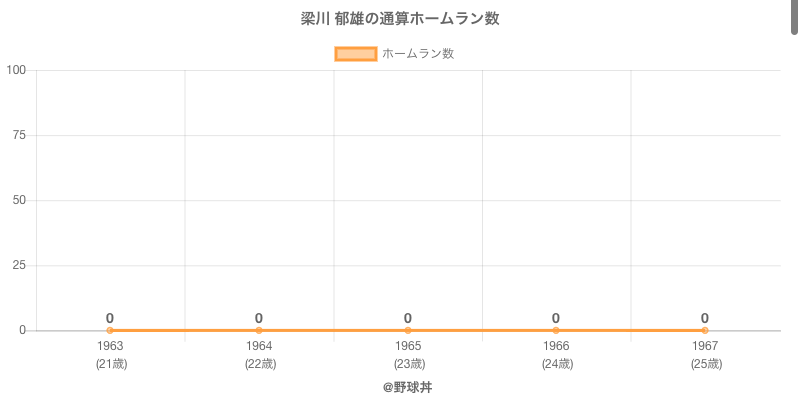Click the vertical scrollbar thumb at top right

tap(795, 18)
